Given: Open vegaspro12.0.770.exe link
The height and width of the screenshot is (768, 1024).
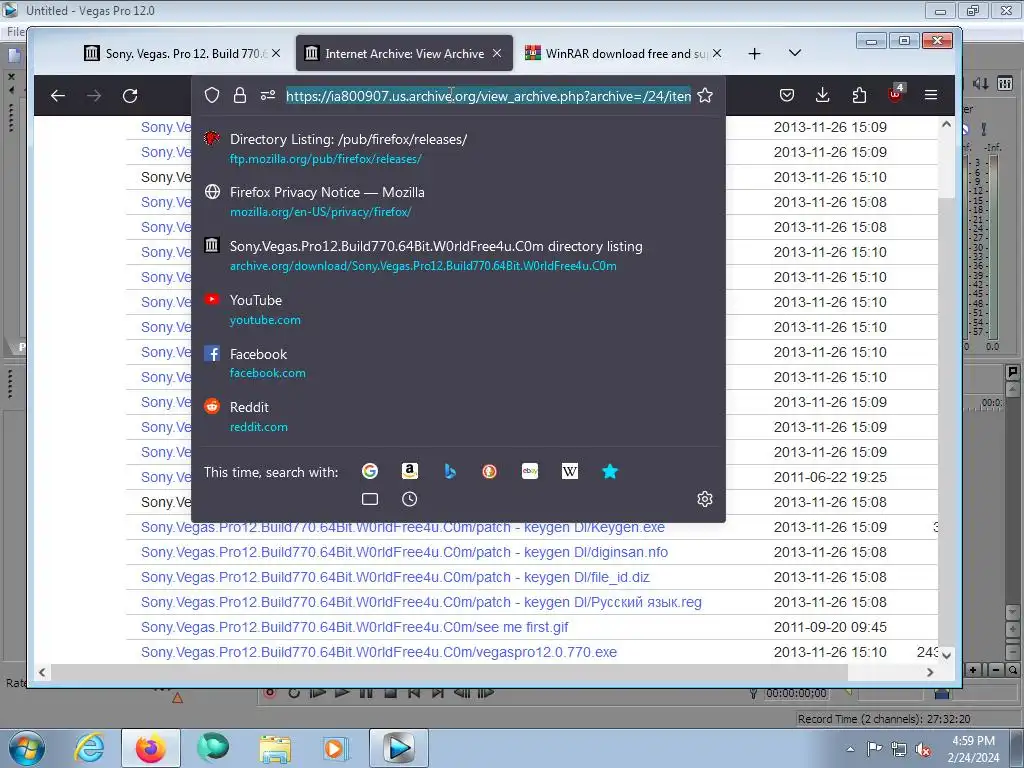Looking at the screenshot, I should [x=379, y=652].
